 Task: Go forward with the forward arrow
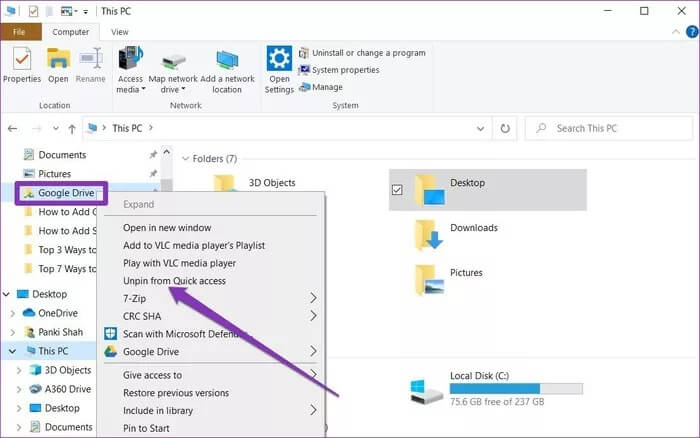(37, 129)
